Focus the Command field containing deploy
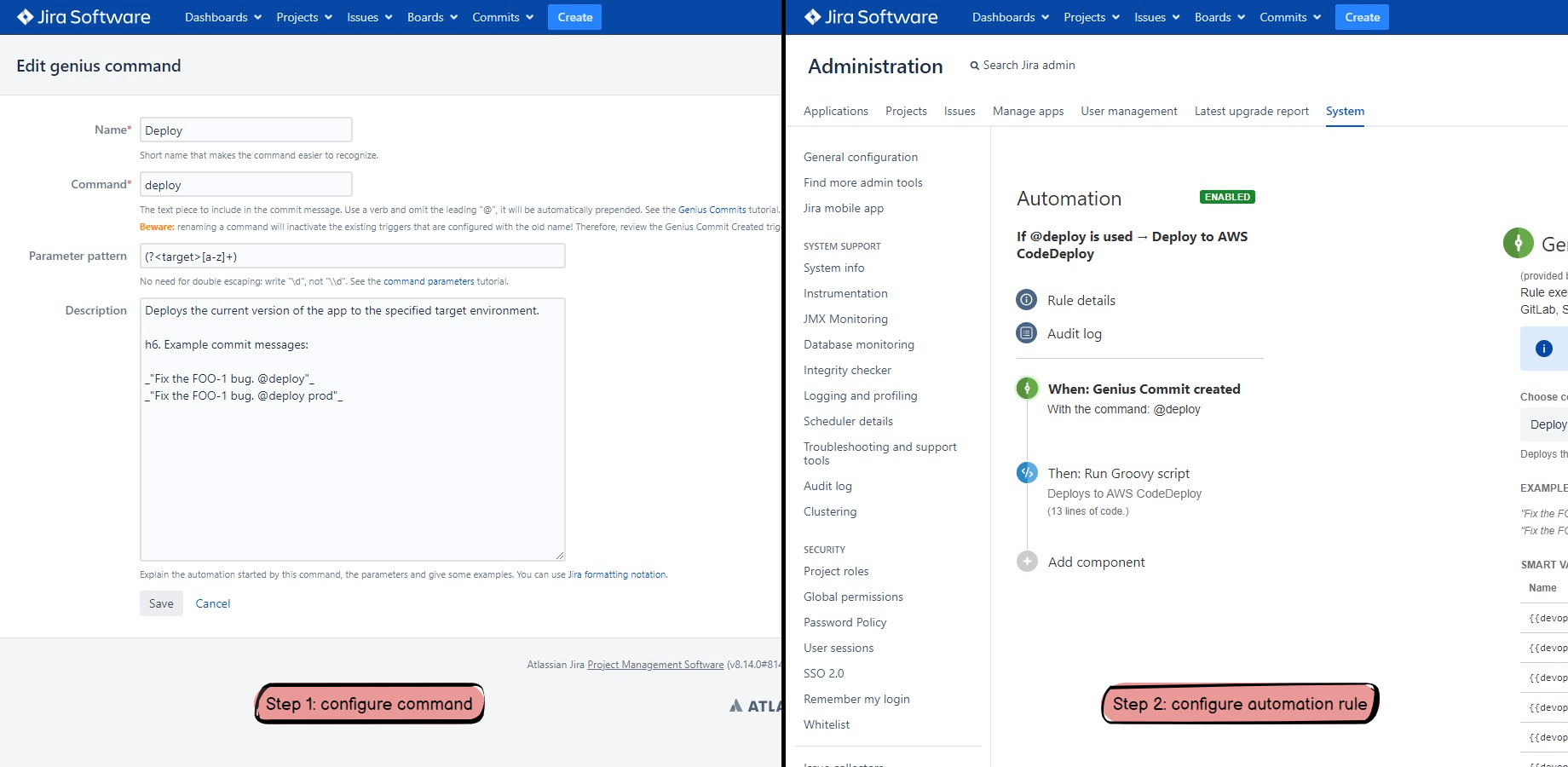The image size is (1568, 767). [x=246, y=184]
